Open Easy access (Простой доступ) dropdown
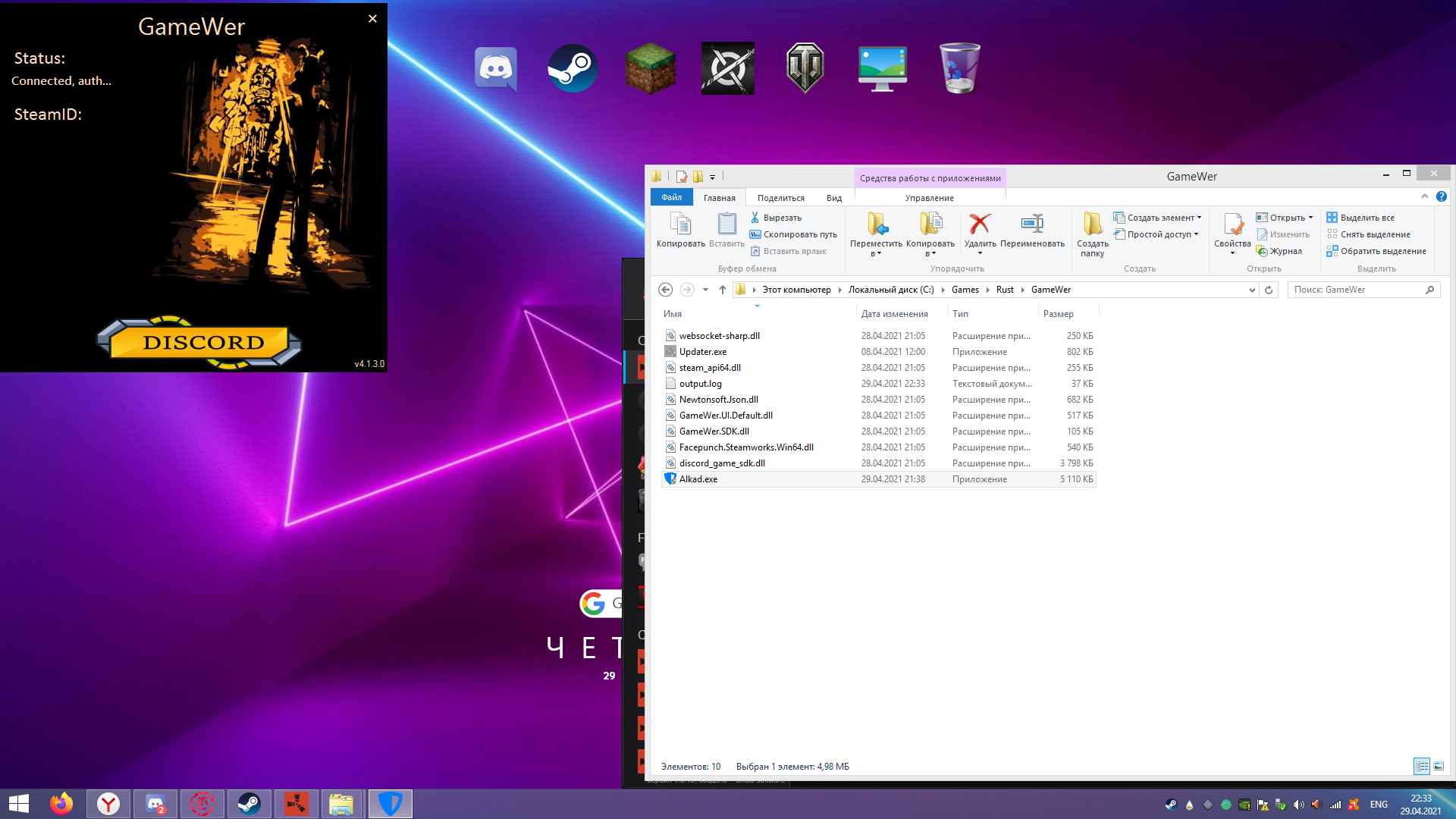 1156,234
